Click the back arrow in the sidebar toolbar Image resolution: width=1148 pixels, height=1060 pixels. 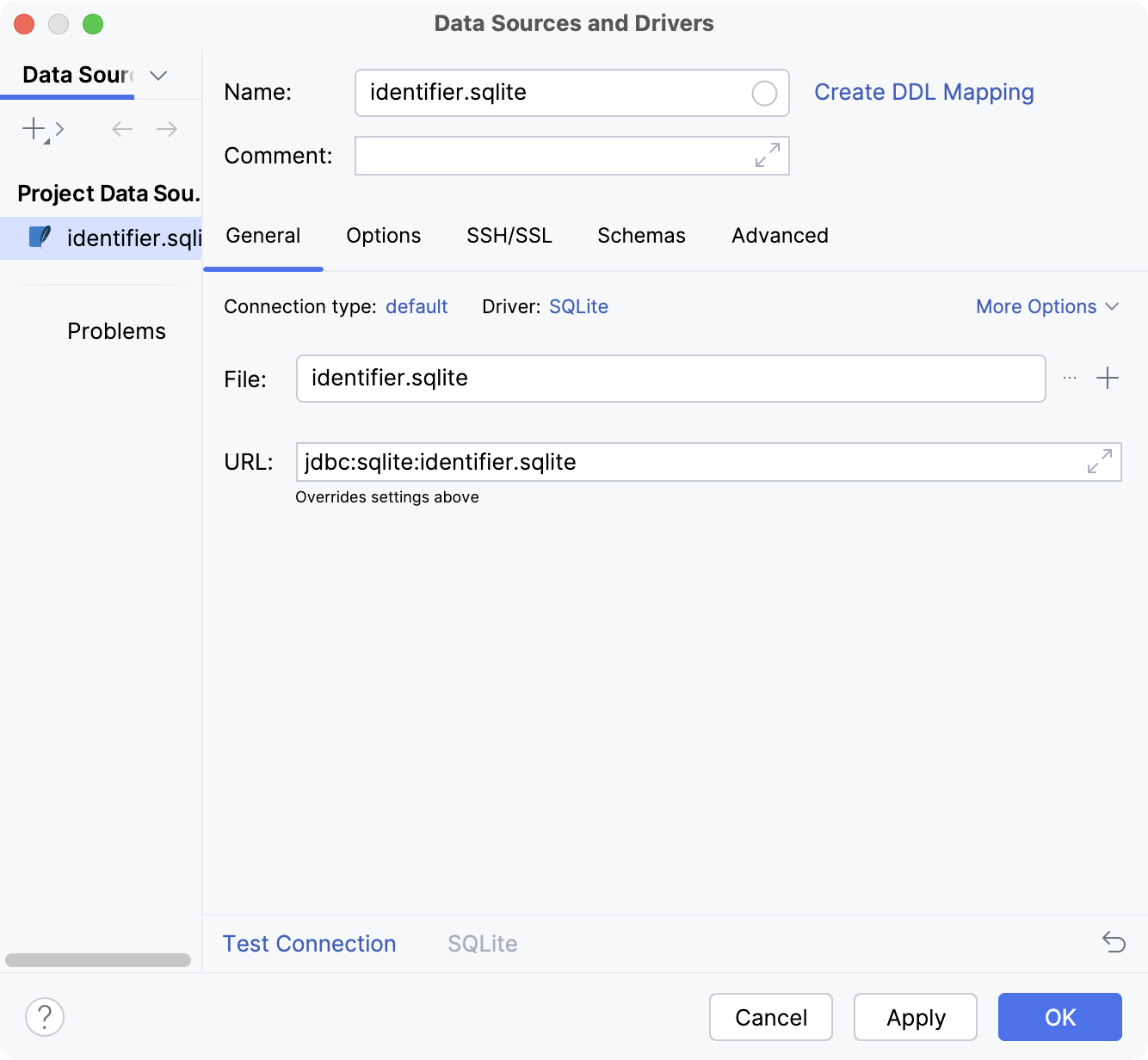point(121,129)
